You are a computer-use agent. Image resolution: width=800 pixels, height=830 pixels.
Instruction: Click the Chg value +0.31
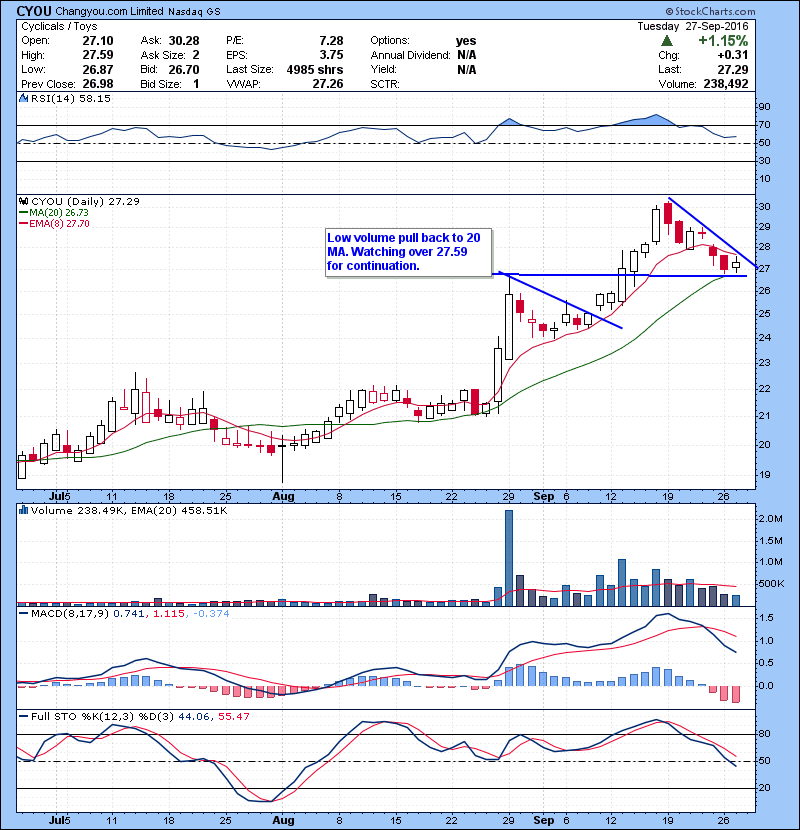pyautogui.click(x=733, y=55)
